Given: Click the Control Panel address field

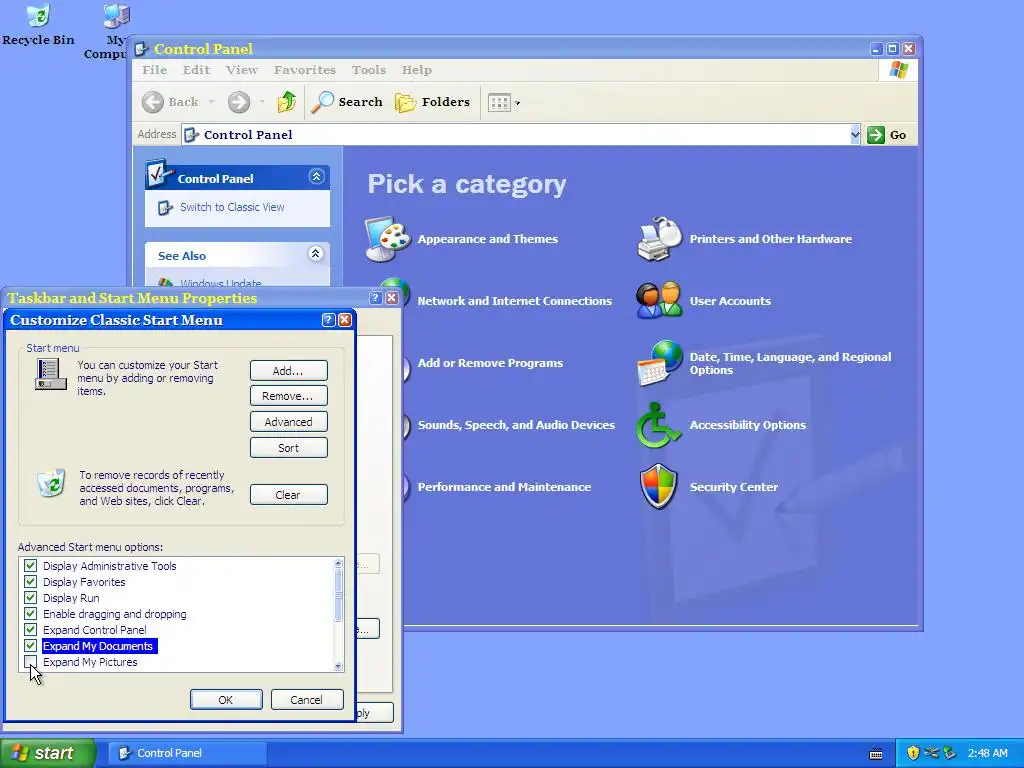Looking at the screenshot, I should tap(520, 135).
